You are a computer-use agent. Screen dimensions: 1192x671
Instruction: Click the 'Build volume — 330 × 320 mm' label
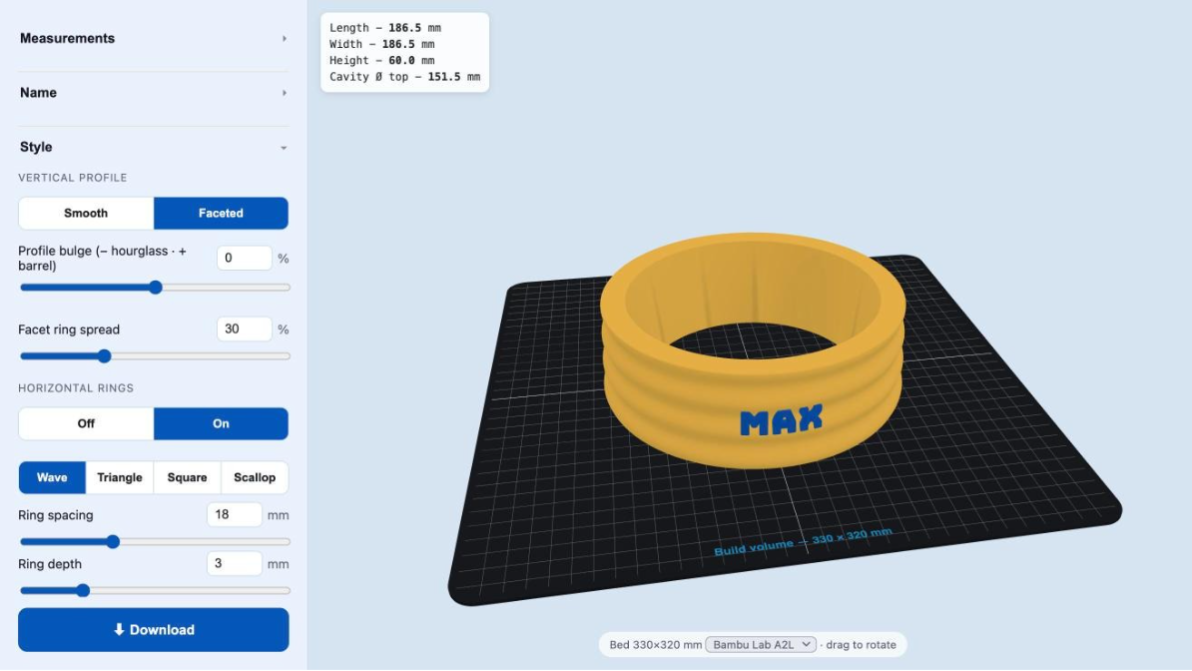coord(803,542)
